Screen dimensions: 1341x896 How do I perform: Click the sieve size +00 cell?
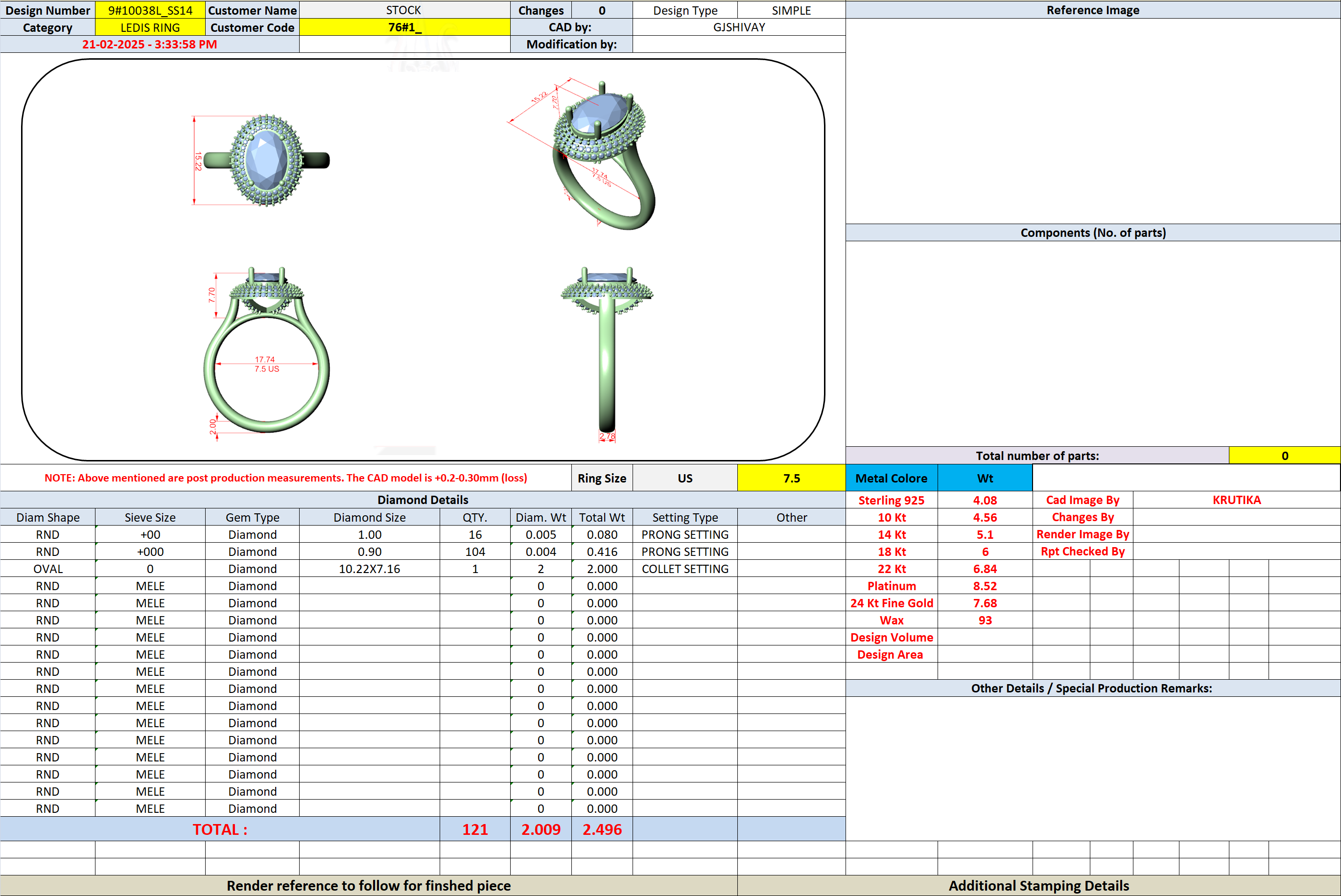click(150, 534)
